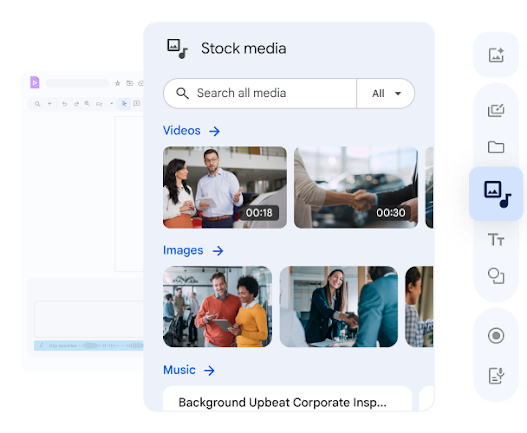The image size is (527, 433).
Task: Select the highlighted Stock media sidebar icon
Action: 496,194
